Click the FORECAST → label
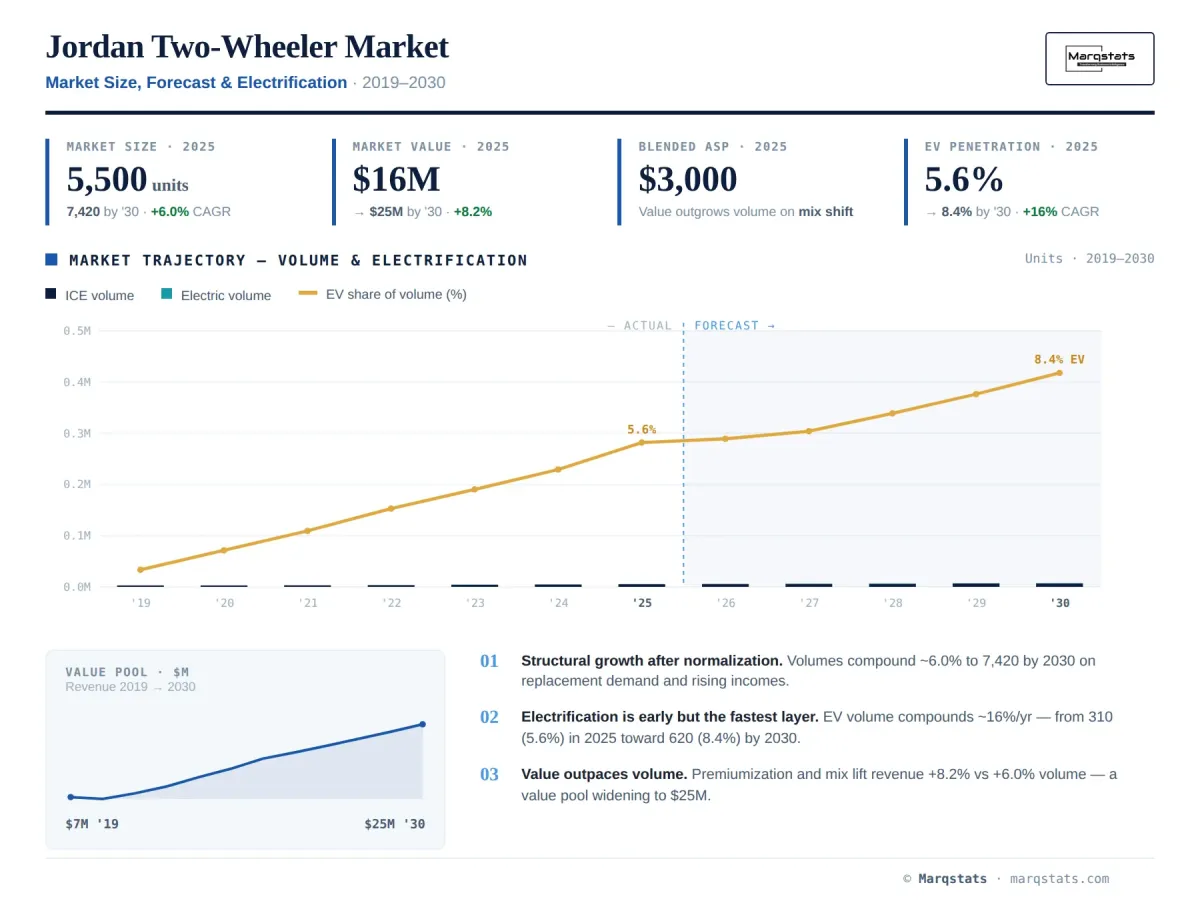This screenshot has height=911, width=1200. pos(734,325)
